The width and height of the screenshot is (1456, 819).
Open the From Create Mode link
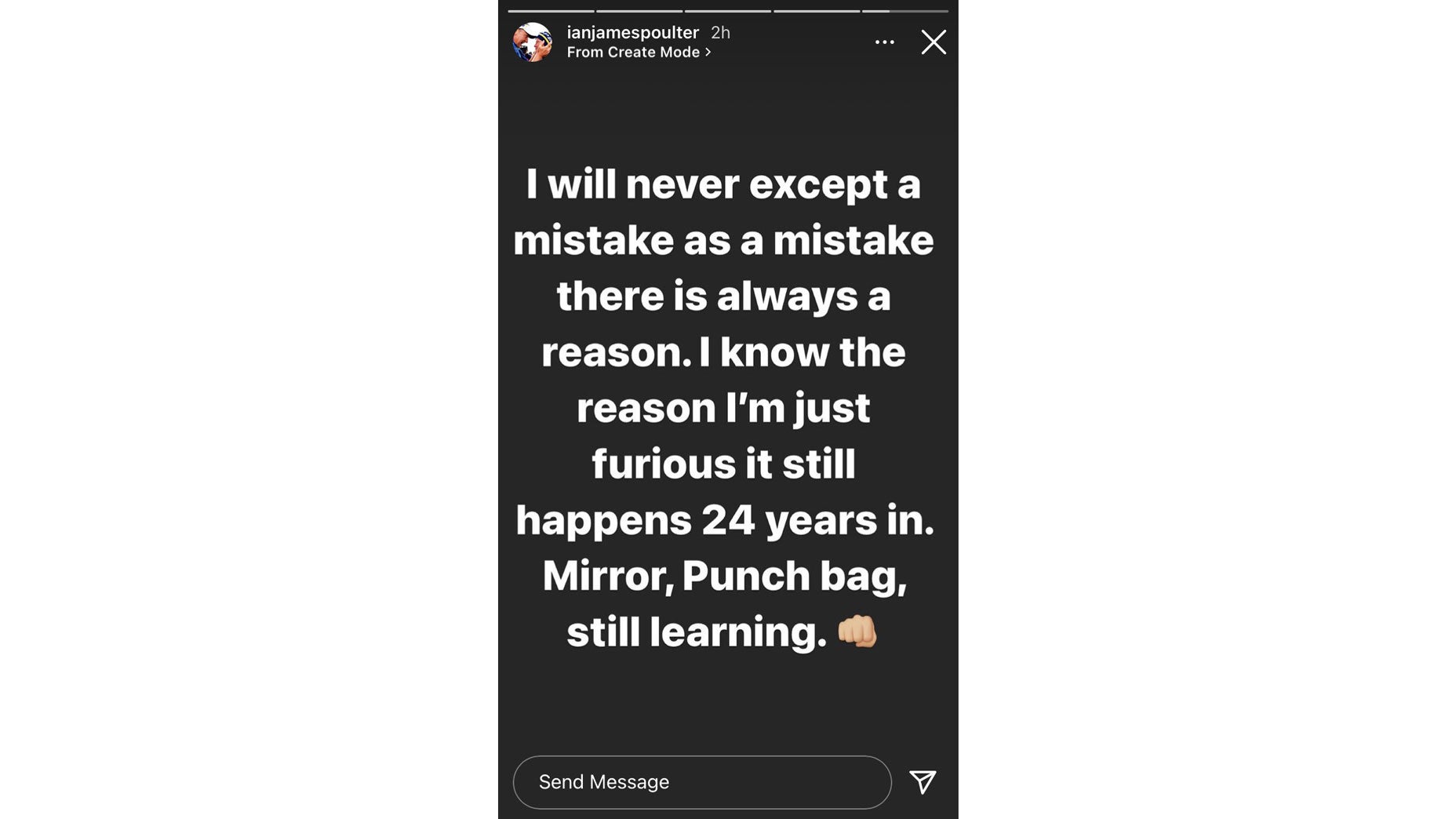click(x=639, y=52)
